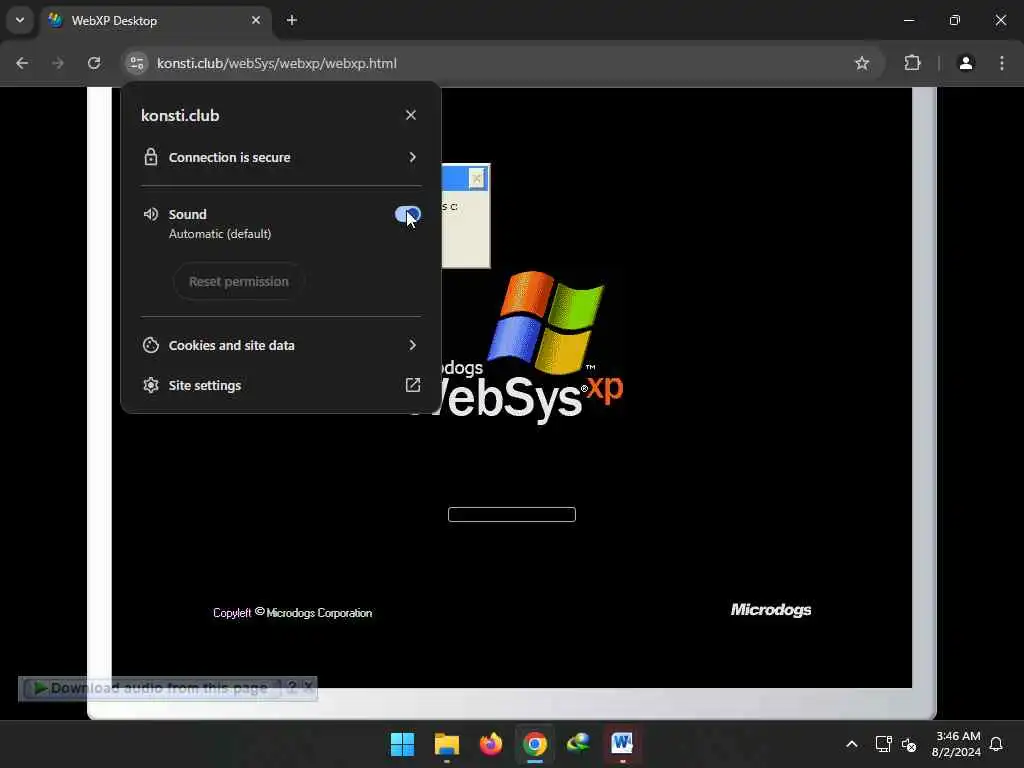Viewport: 1024px width, 768px height.
Task: Show hidden system tray icons
Action: [x=852, y=744]
